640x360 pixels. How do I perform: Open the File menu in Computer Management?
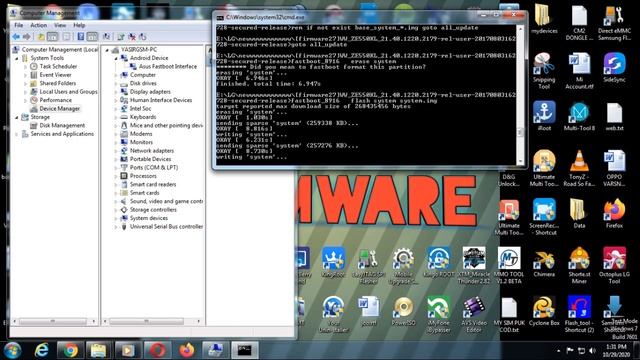pyautogui.click(x=19, y=25)
